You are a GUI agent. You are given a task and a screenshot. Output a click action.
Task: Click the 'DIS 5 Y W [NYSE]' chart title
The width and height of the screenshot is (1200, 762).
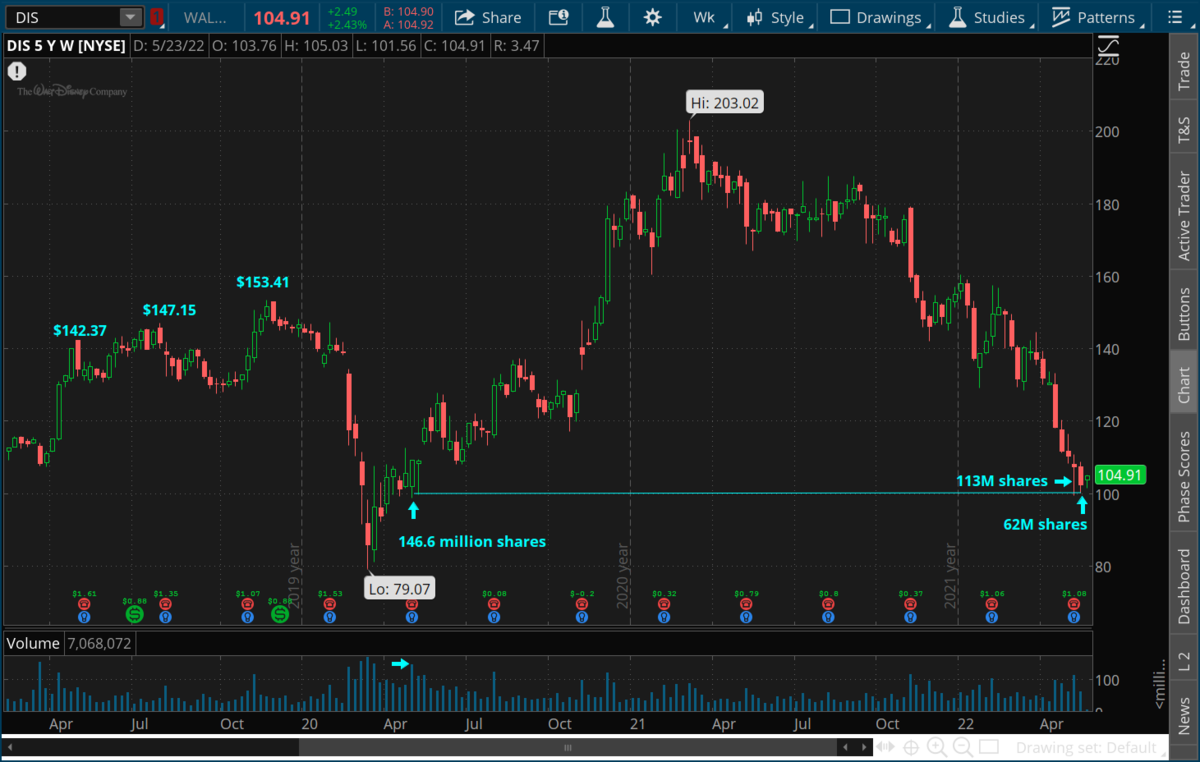pyautogui.click(x=66, y=46)
